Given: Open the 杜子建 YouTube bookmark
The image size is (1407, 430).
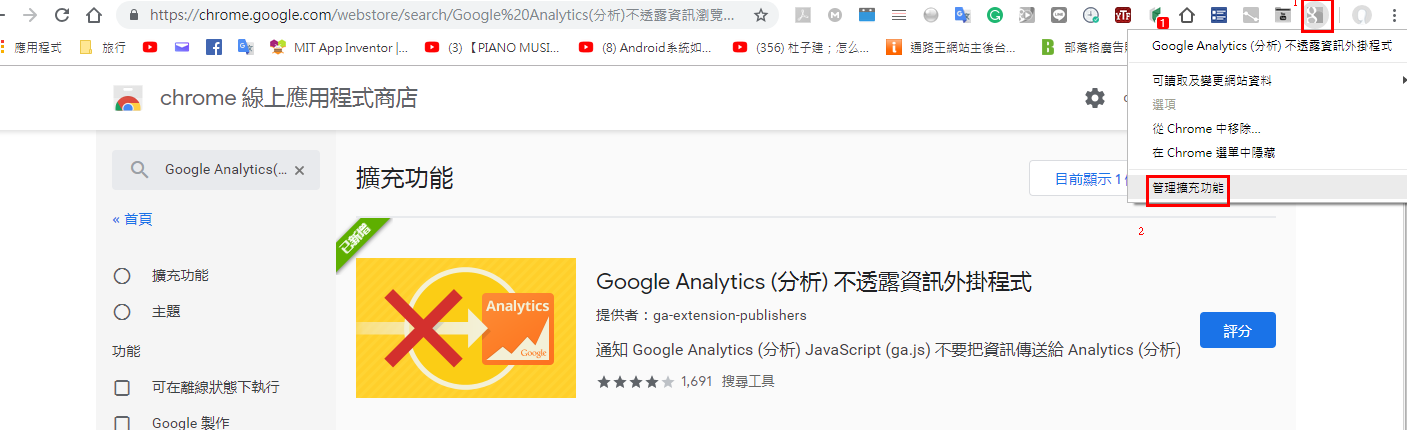Looking at the screenshot, I should click(x=801, y=47).
